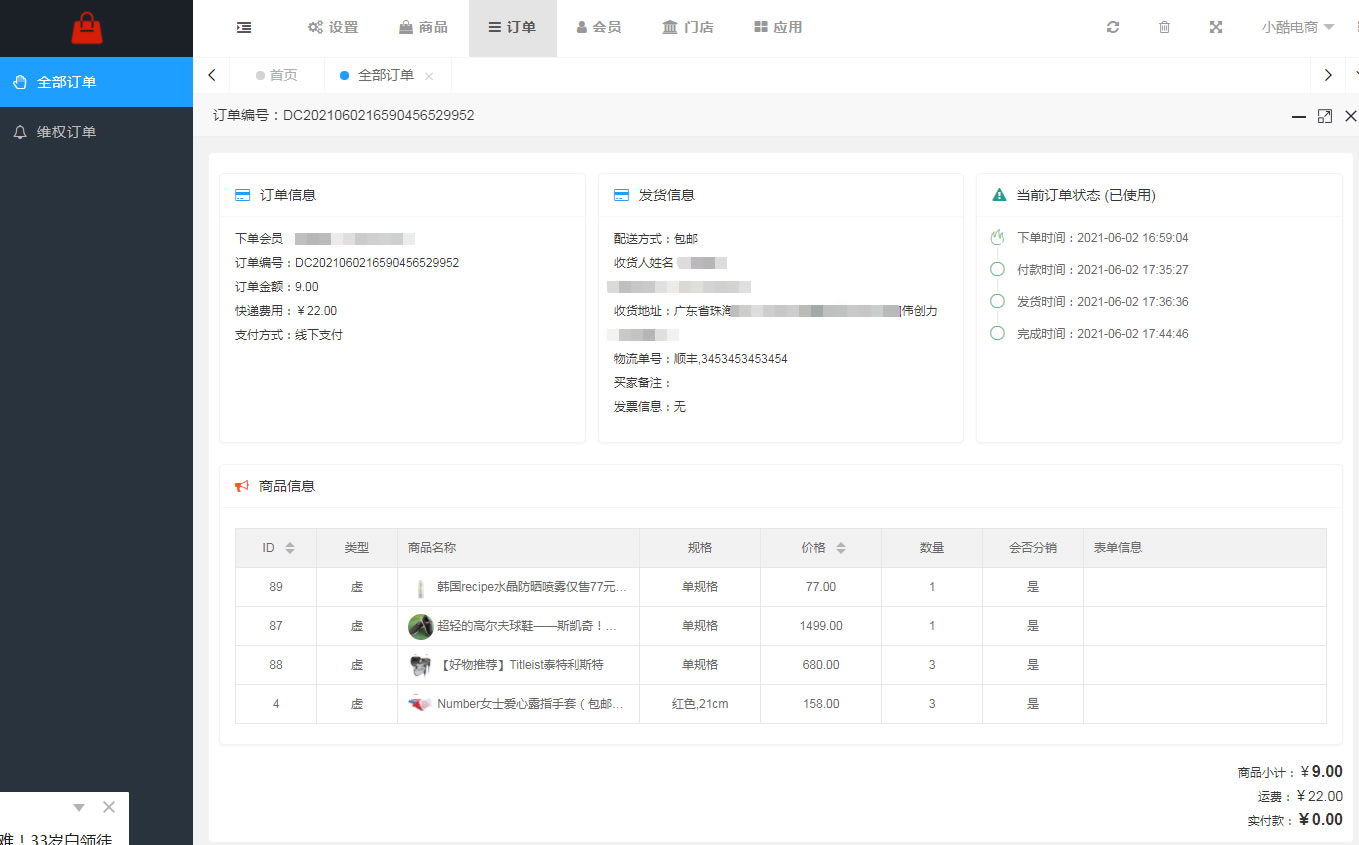Sort the 价格 column

pos(841,548)
